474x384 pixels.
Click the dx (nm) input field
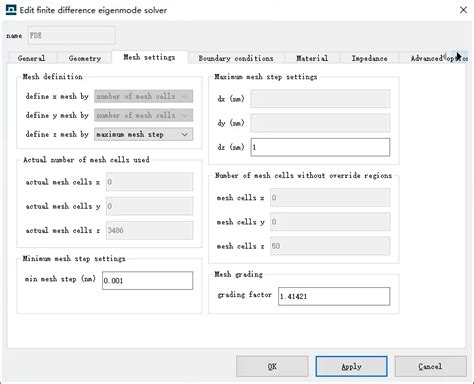click(320, 99)
